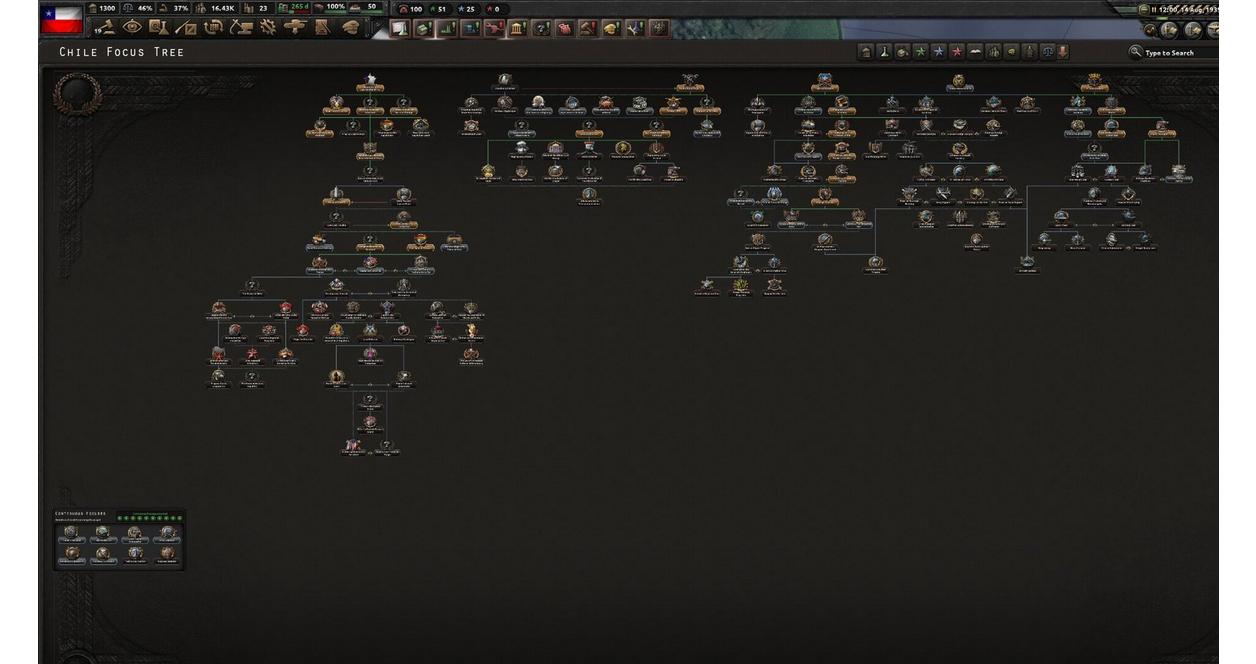Click inside the Type to Search field
Viewport: 1256px width, 664px height.
coord(1183,52)
